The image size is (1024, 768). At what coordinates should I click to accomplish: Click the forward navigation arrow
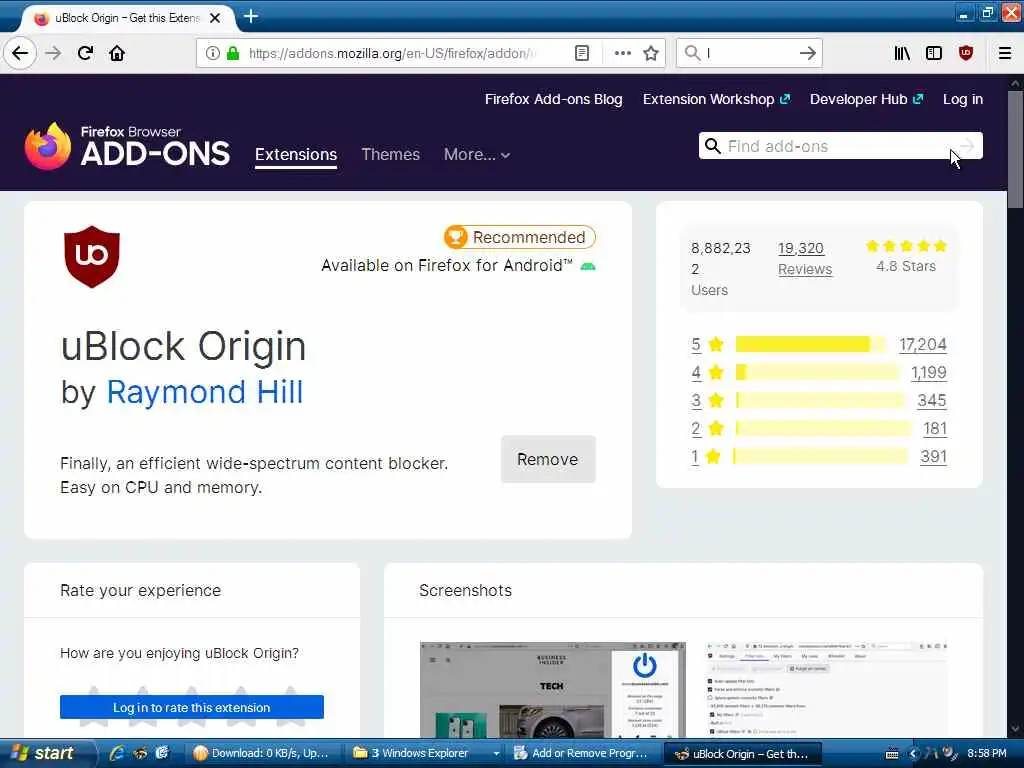point(54,53)
